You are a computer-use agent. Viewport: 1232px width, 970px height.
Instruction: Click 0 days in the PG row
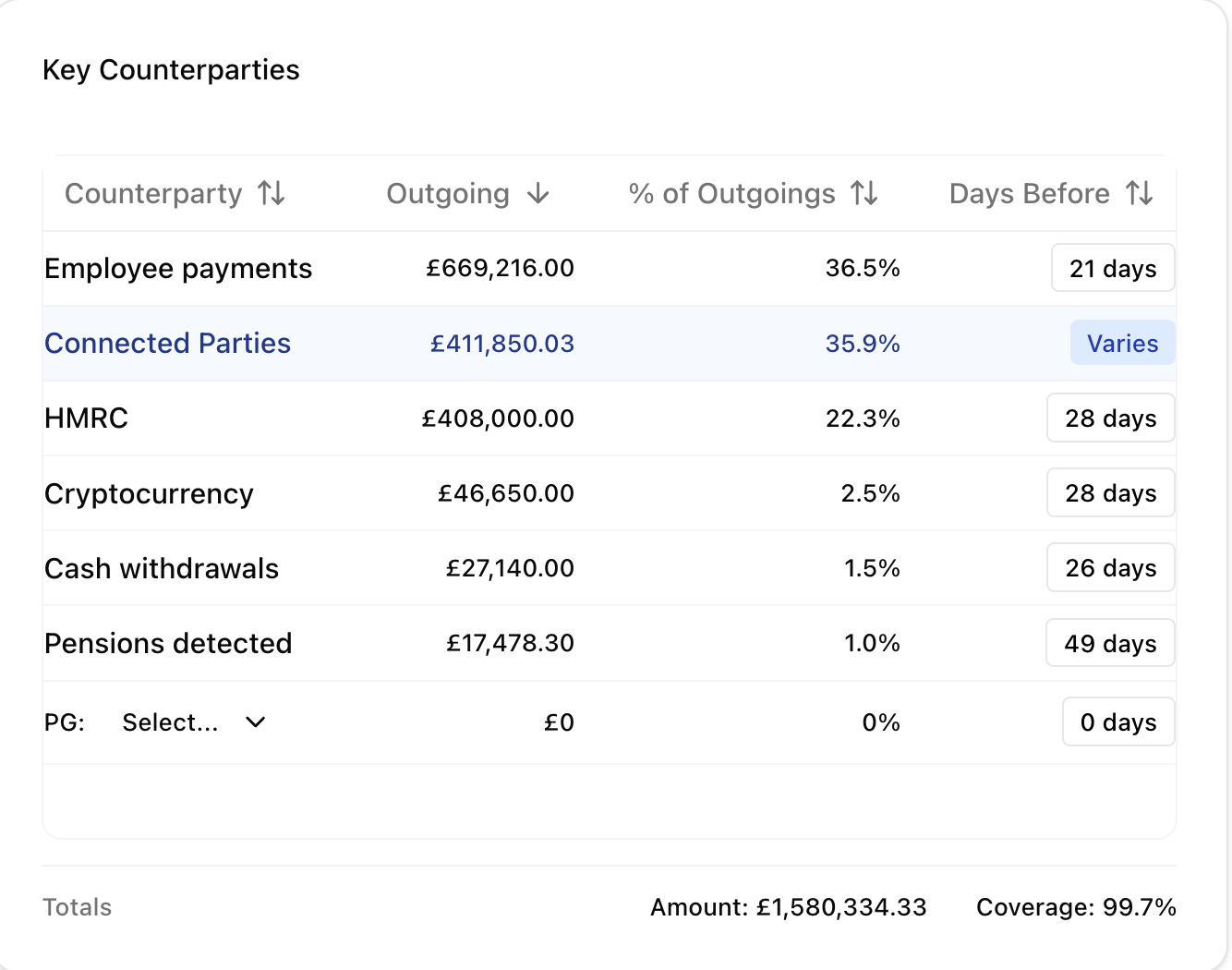coord(1117,721)
